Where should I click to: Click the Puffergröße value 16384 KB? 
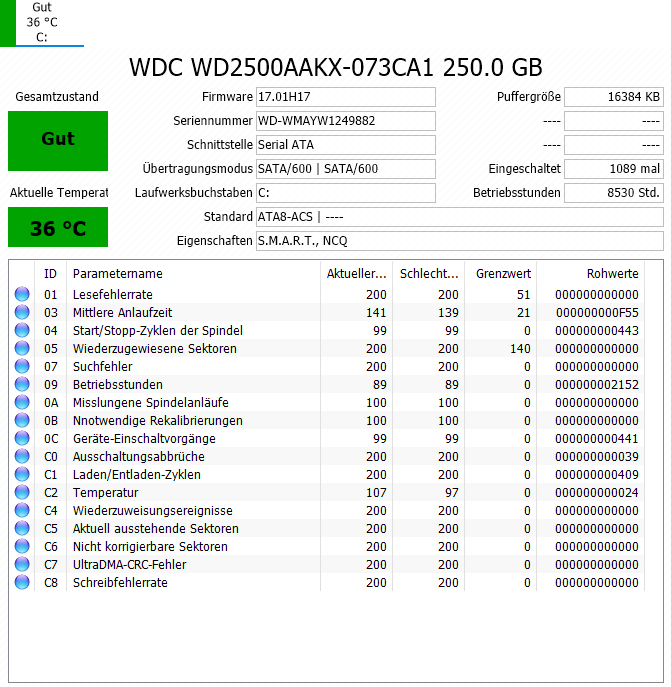tap(614, 97)
